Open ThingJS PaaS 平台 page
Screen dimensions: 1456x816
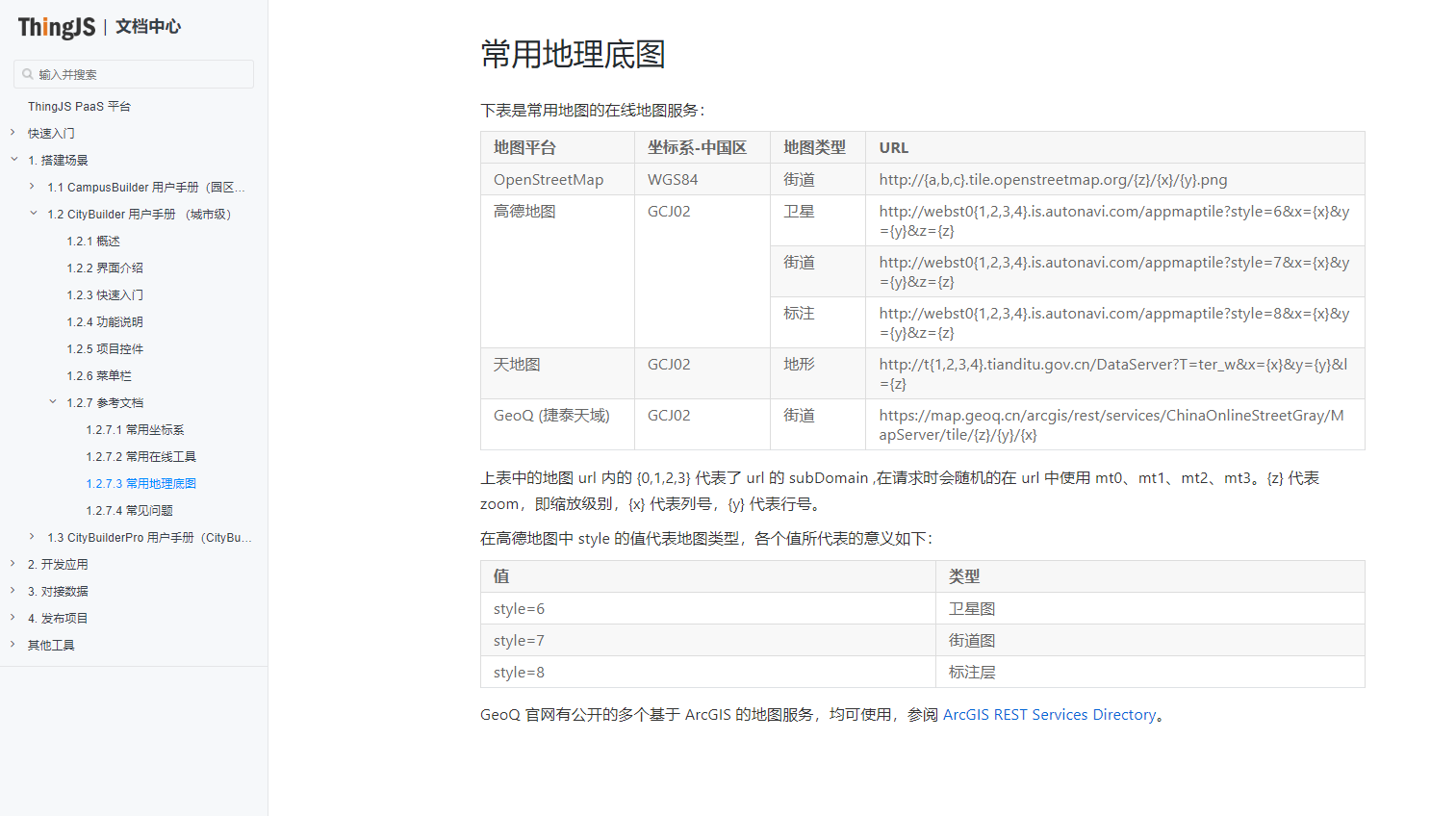pyautogui.click(x=79, y=107)
